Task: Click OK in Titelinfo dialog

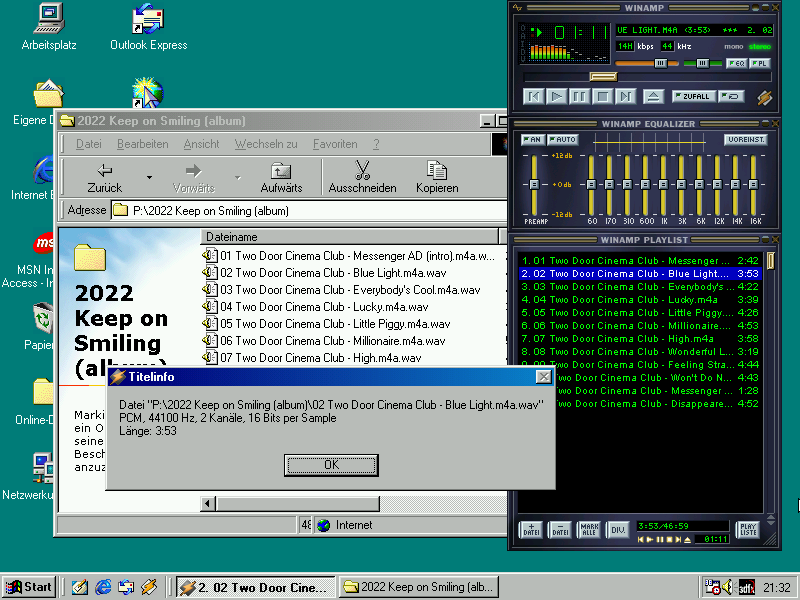Action: point(331,465)
